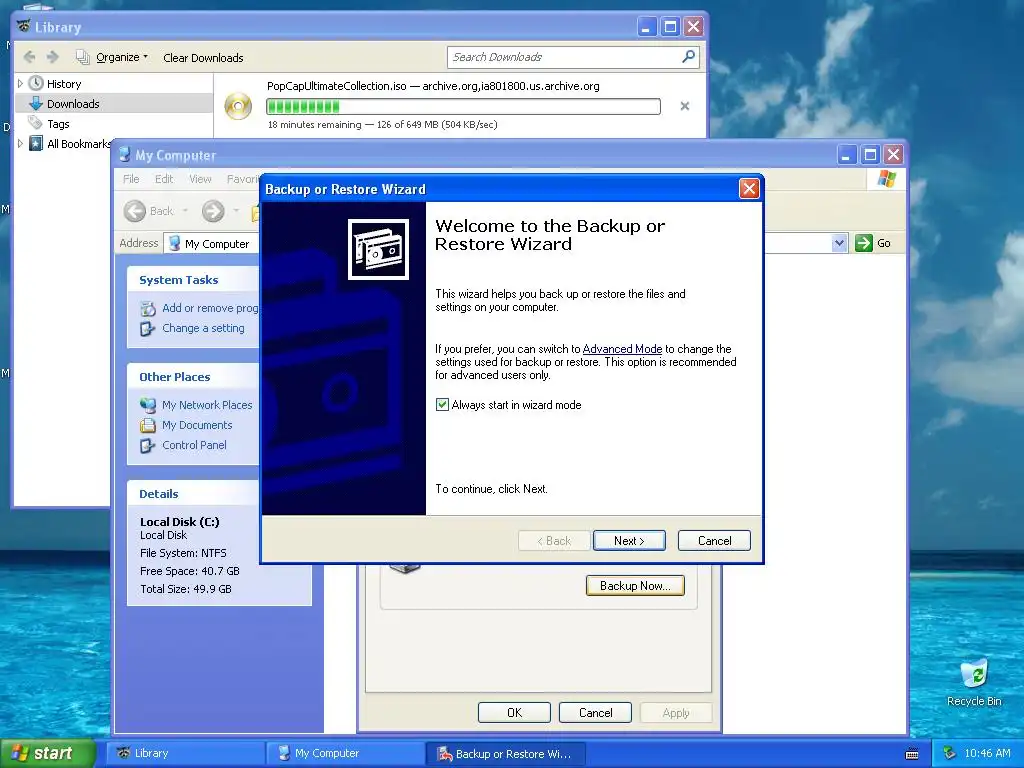
Task: Close the Backup or Restore Wizard dialog
Action: [748, 189]
